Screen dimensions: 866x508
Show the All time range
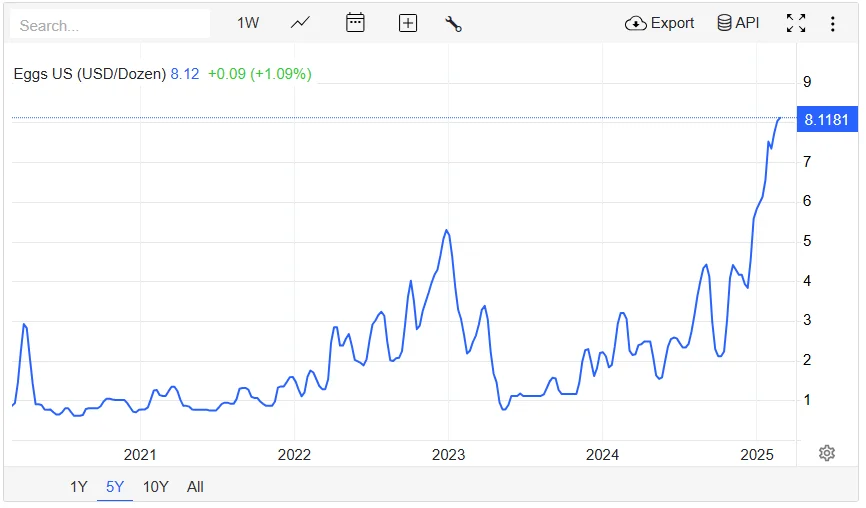click(x=195, y=487)
